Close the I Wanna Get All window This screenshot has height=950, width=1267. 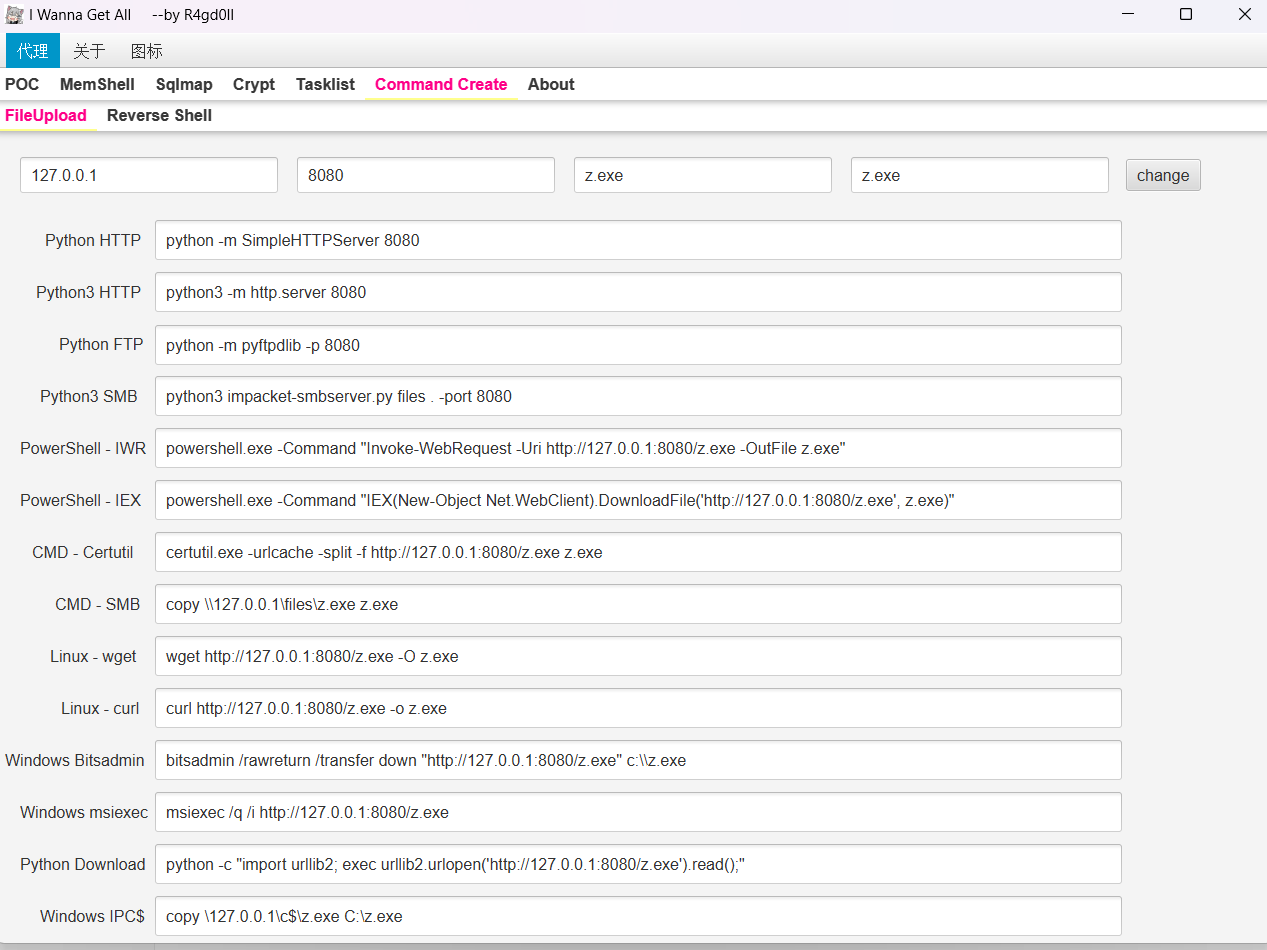[1244, 15]
